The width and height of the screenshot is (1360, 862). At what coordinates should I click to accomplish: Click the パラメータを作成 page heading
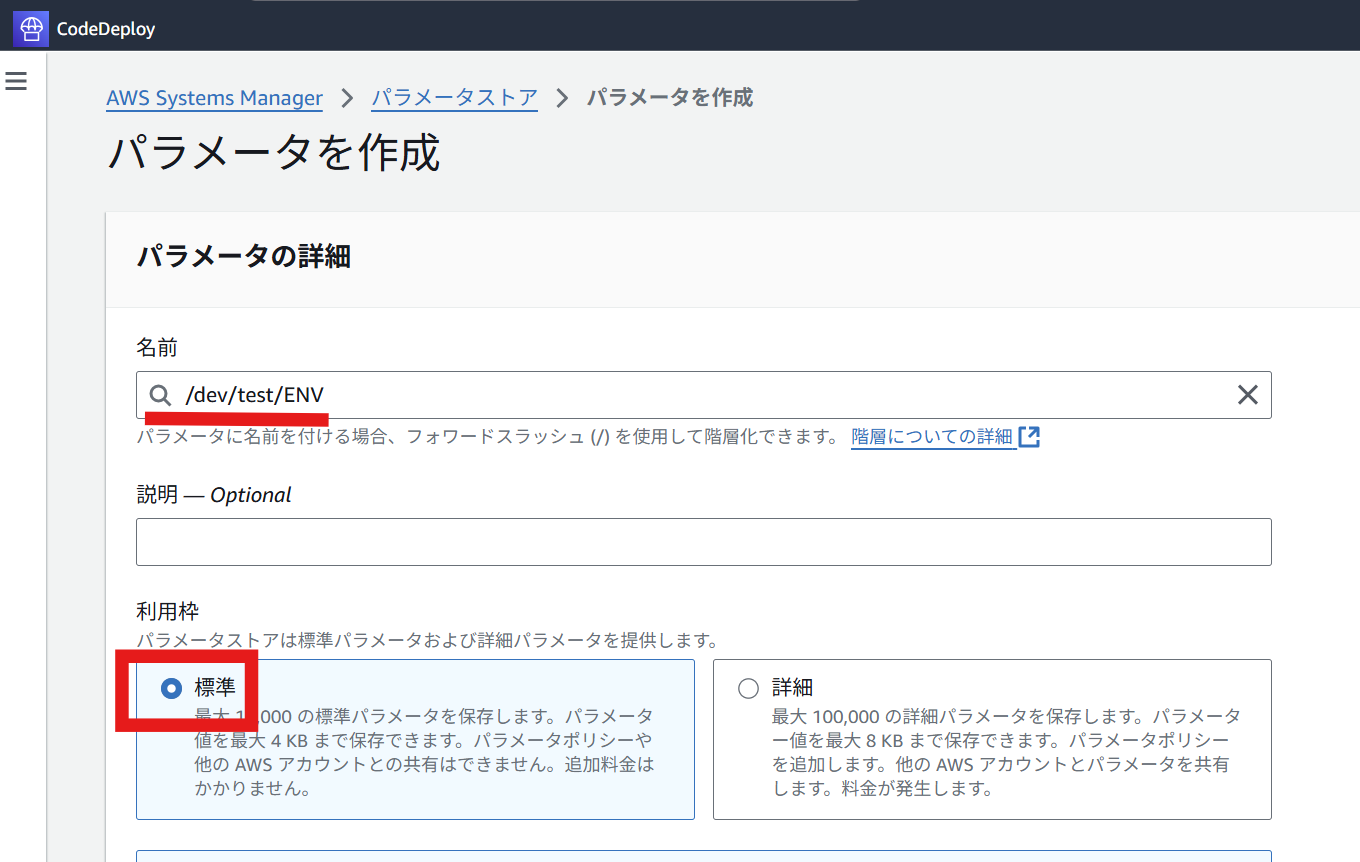(273, 153)
